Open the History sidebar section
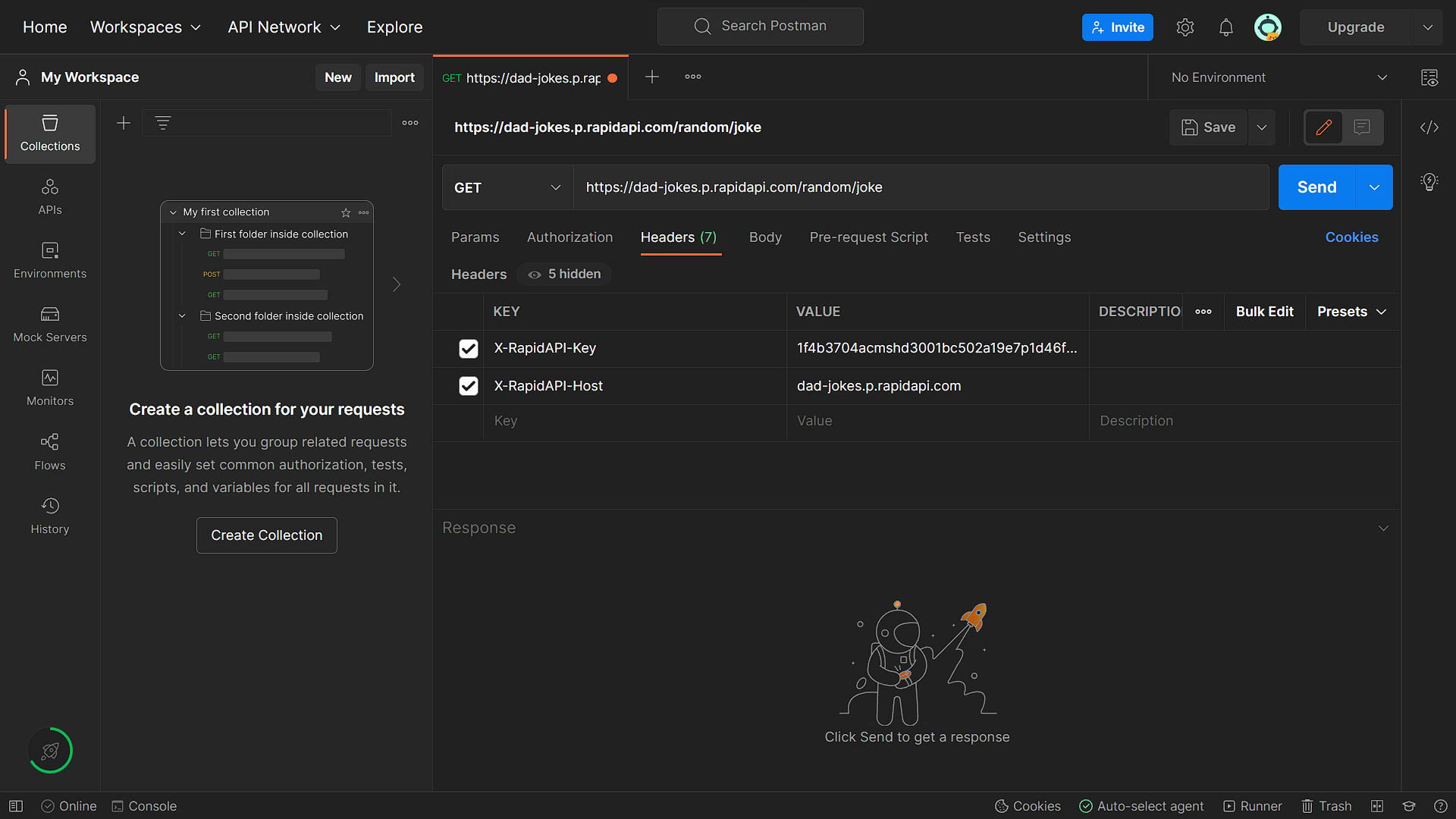 point(50,516)
